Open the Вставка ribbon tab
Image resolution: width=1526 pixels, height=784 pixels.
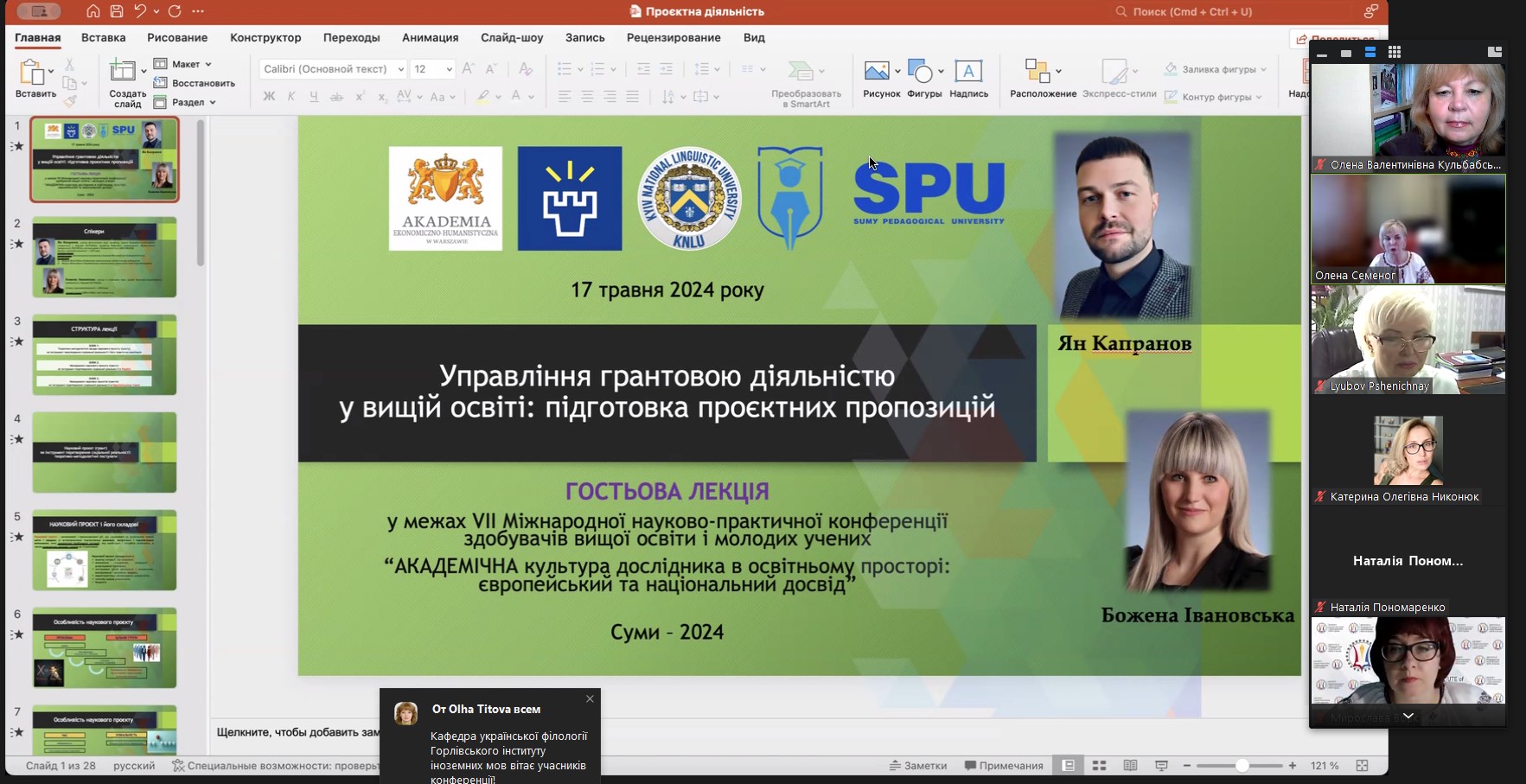(x=104, y=38)
